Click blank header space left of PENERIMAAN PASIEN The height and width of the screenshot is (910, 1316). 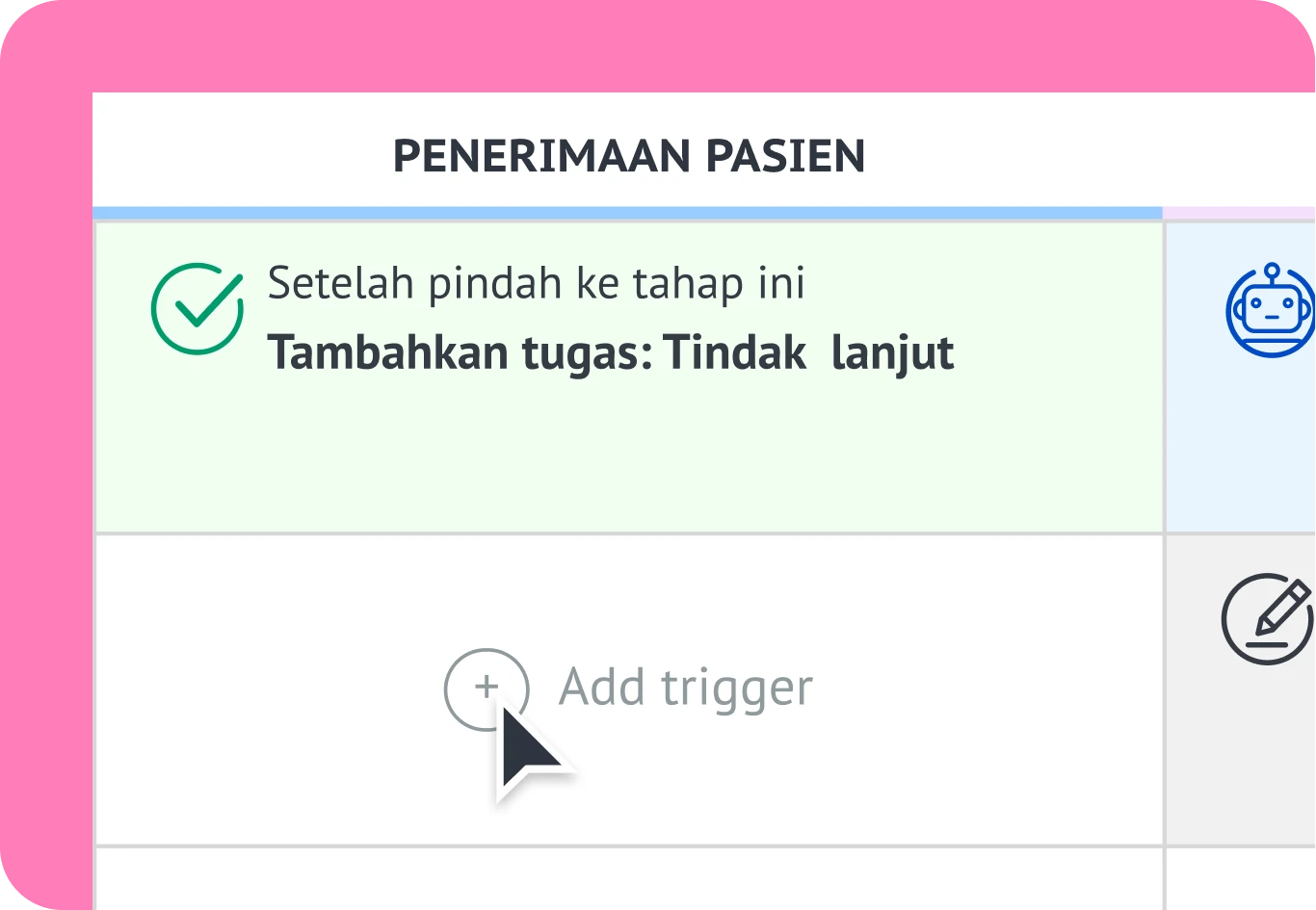click(241, 156)
